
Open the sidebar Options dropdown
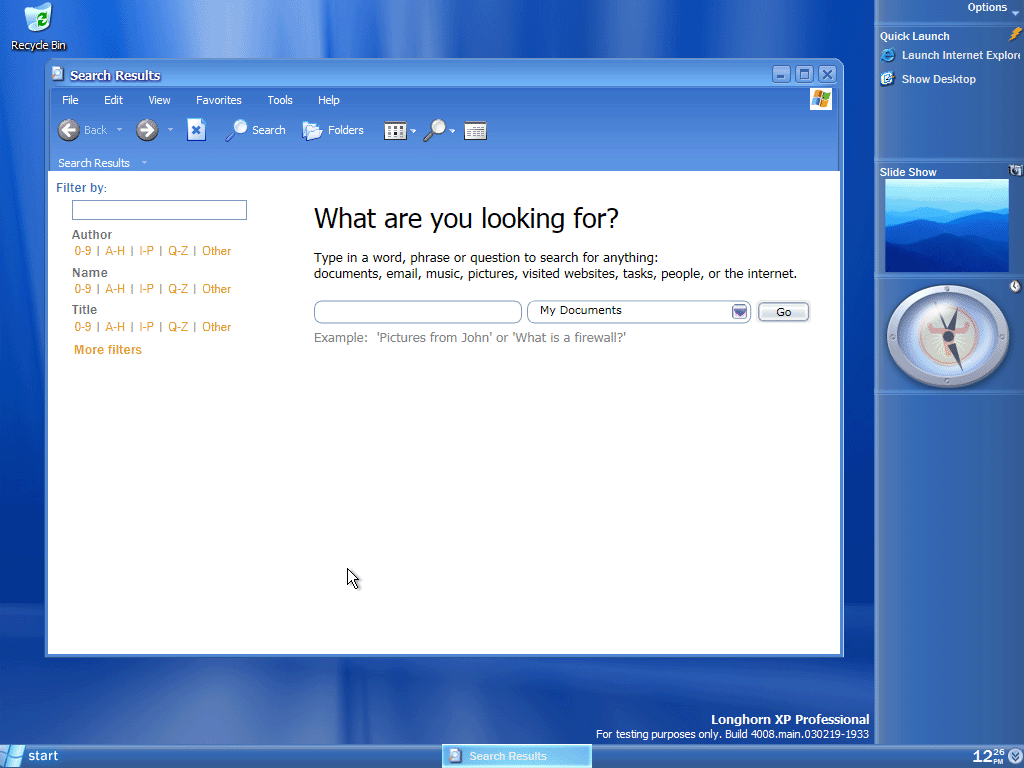pyautogui.click(x=993, y=8)
